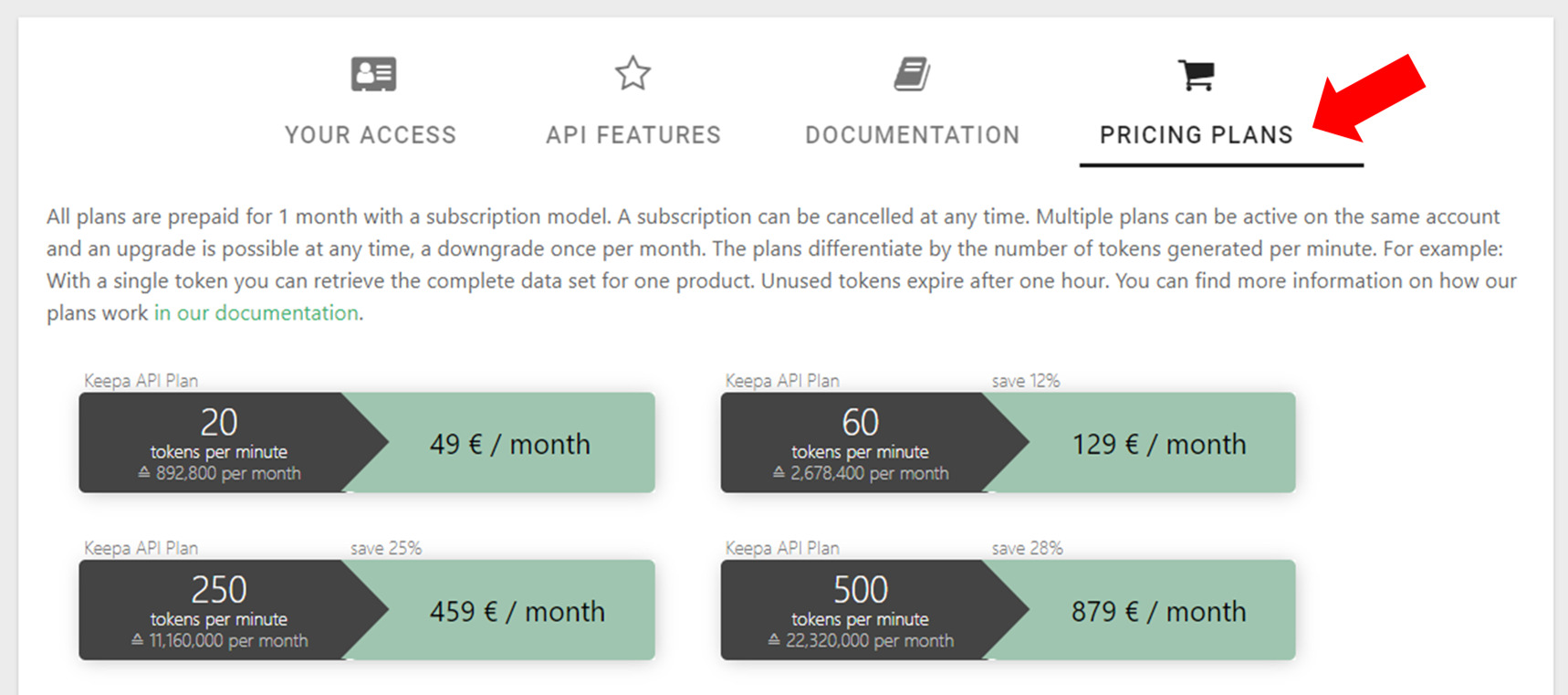Select the 459 € / month price

(517, 611)
